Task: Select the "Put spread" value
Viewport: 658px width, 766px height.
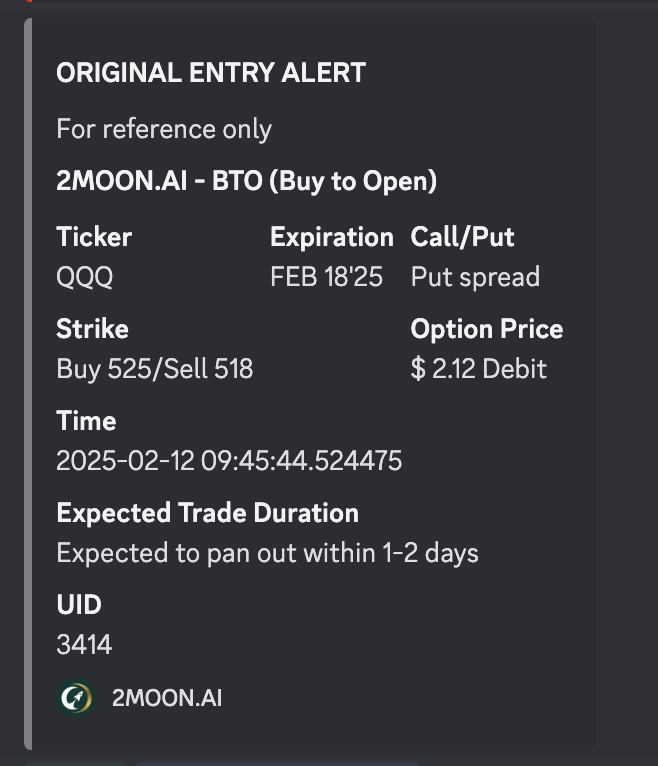Action: click(x=475, y=277)
